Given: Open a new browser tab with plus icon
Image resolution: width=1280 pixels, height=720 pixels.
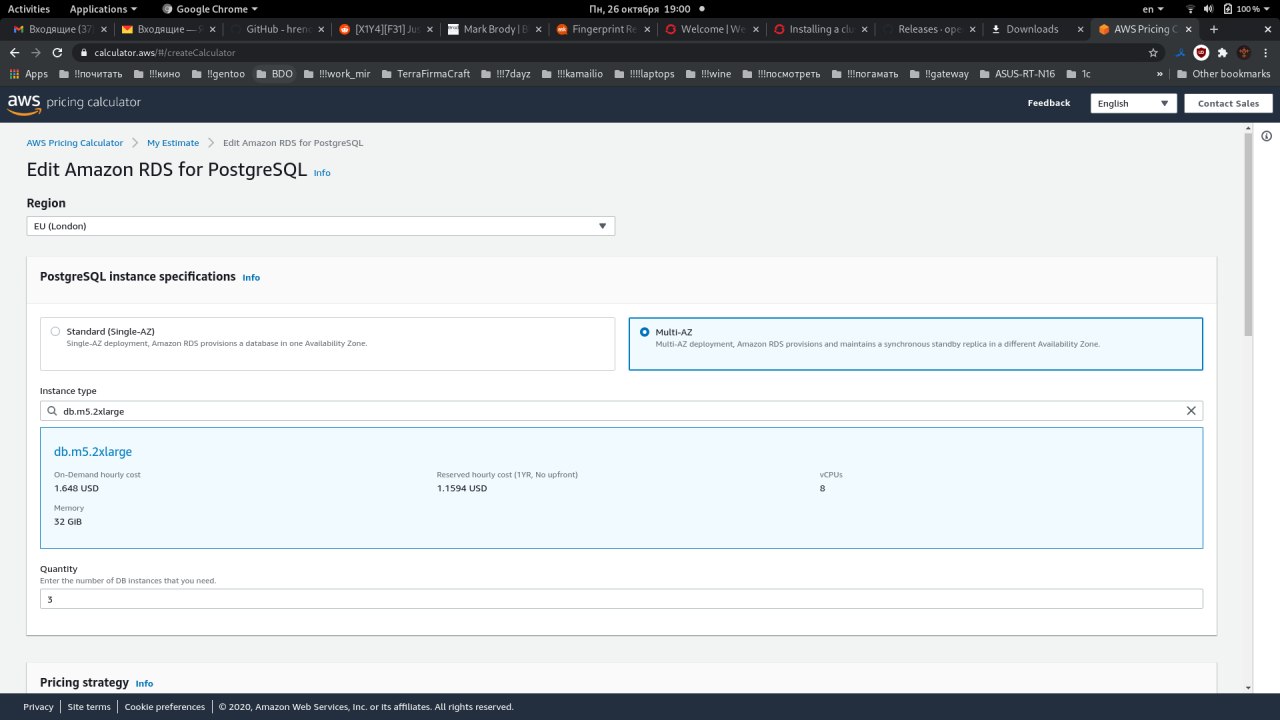Looking at the screenshot, I should click(x=1214, y=29).
